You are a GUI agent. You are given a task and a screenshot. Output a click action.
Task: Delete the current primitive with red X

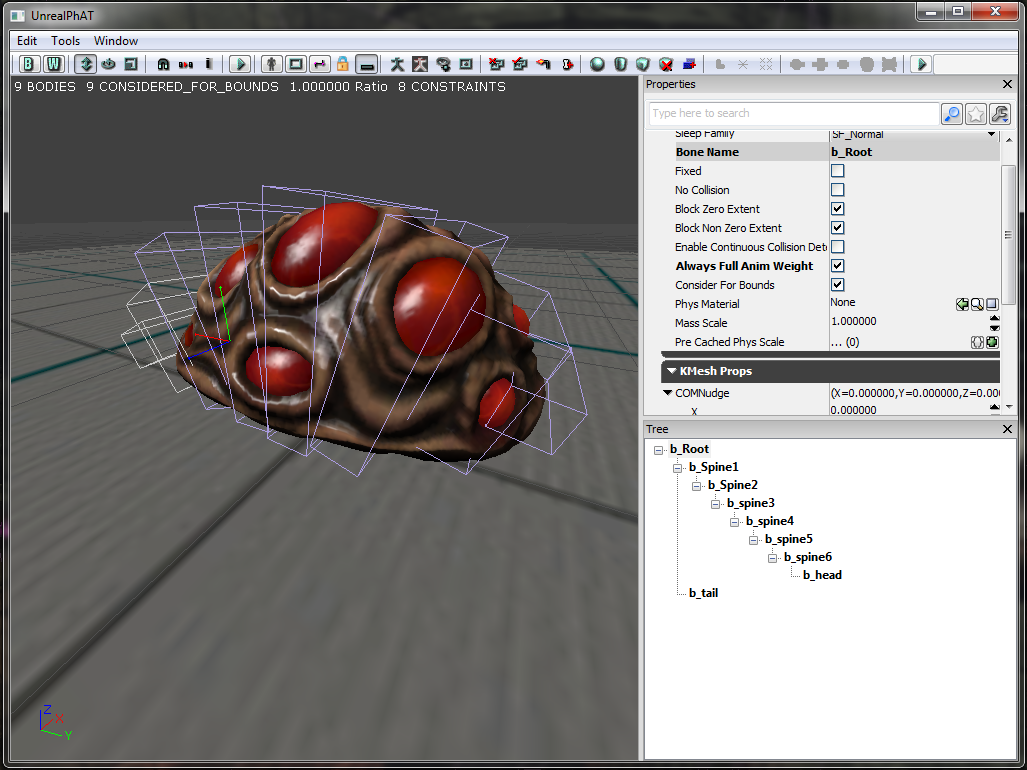tap(666, 64)
